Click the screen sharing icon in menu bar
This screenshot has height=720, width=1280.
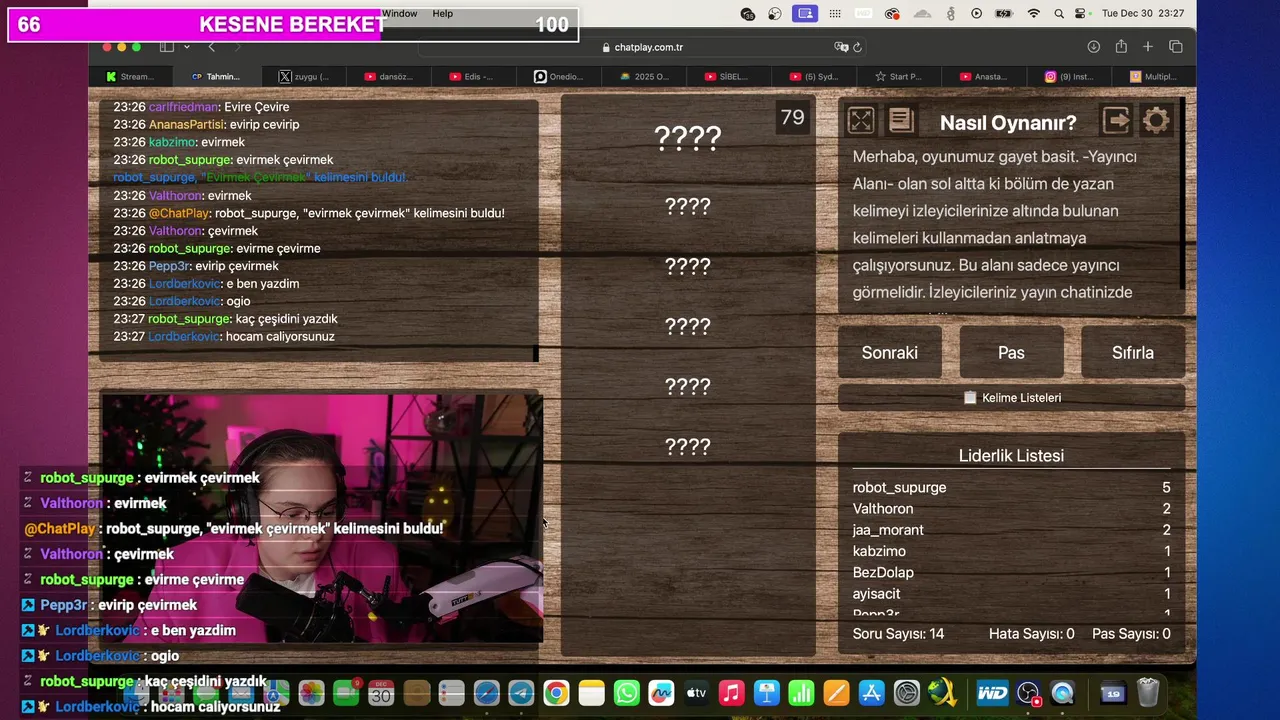coord(805,14)
